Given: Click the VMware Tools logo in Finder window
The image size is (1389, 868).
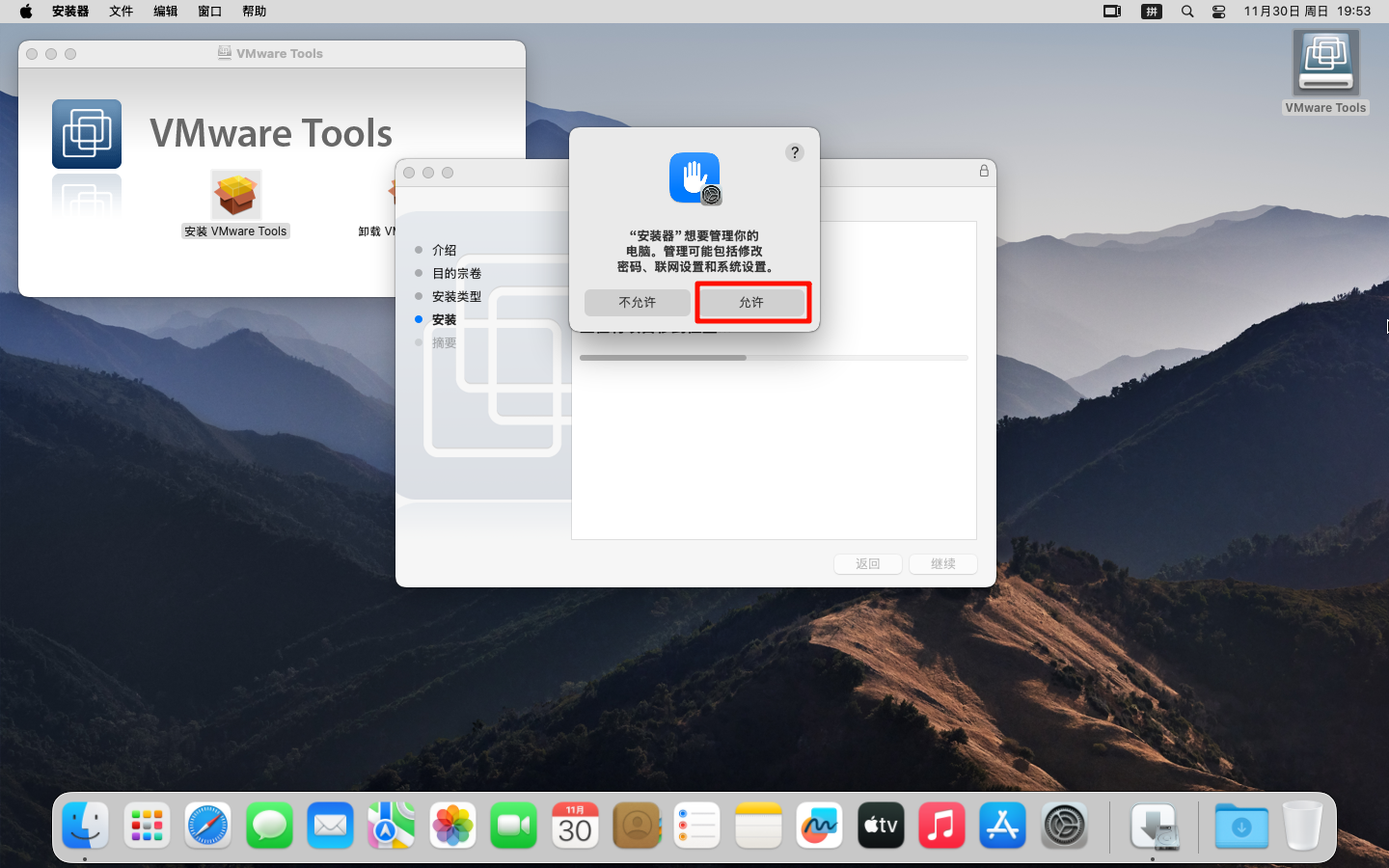Looking at the screenshot, I should coord(87,134).
